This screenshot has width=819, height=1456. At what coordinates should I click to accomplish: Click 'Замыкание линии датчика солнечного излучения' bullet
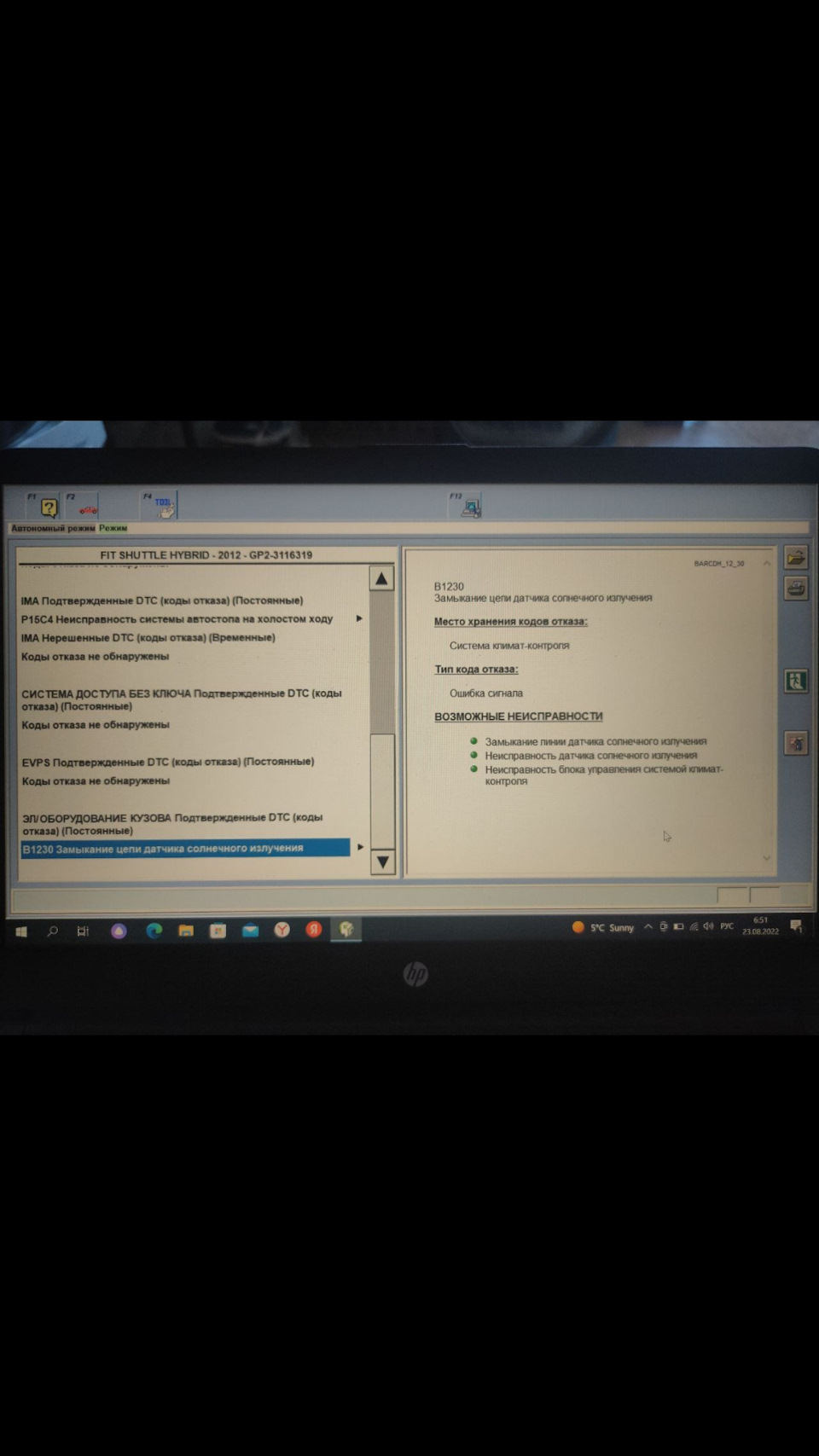595,742
